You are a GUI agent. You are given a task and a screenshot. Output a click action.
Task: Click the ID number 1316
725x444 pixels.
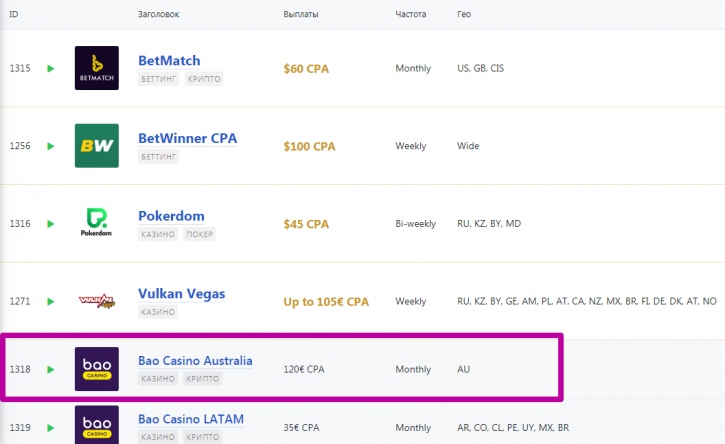pos(20,224)
